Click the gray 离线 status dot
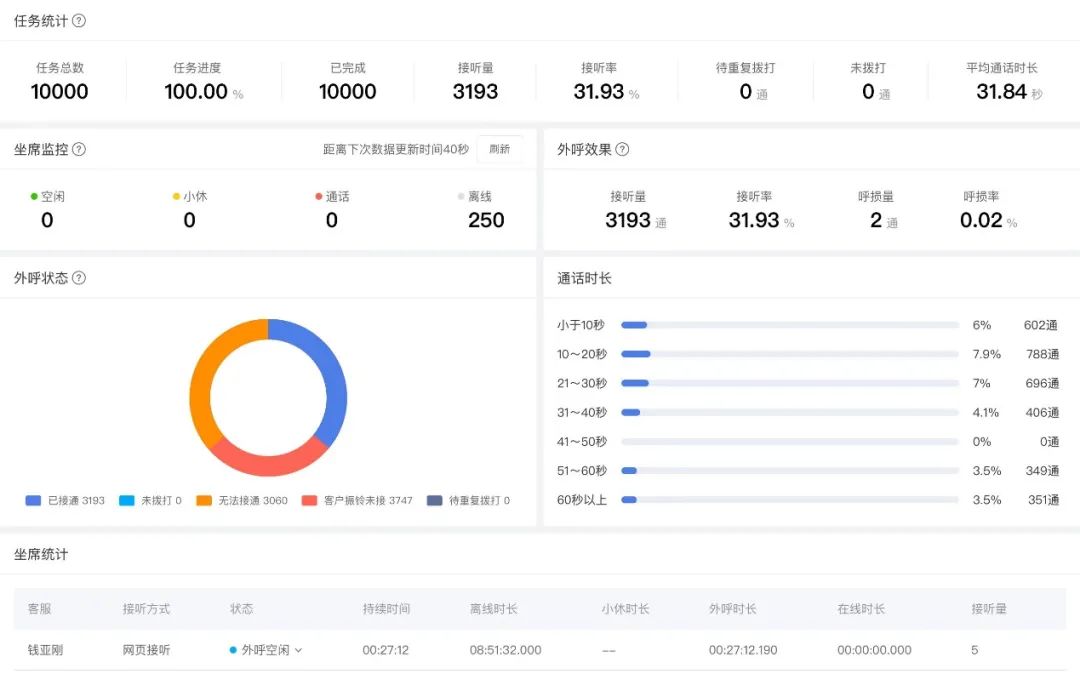This screenshot has height=691, width=1080. tap(461, 196)
